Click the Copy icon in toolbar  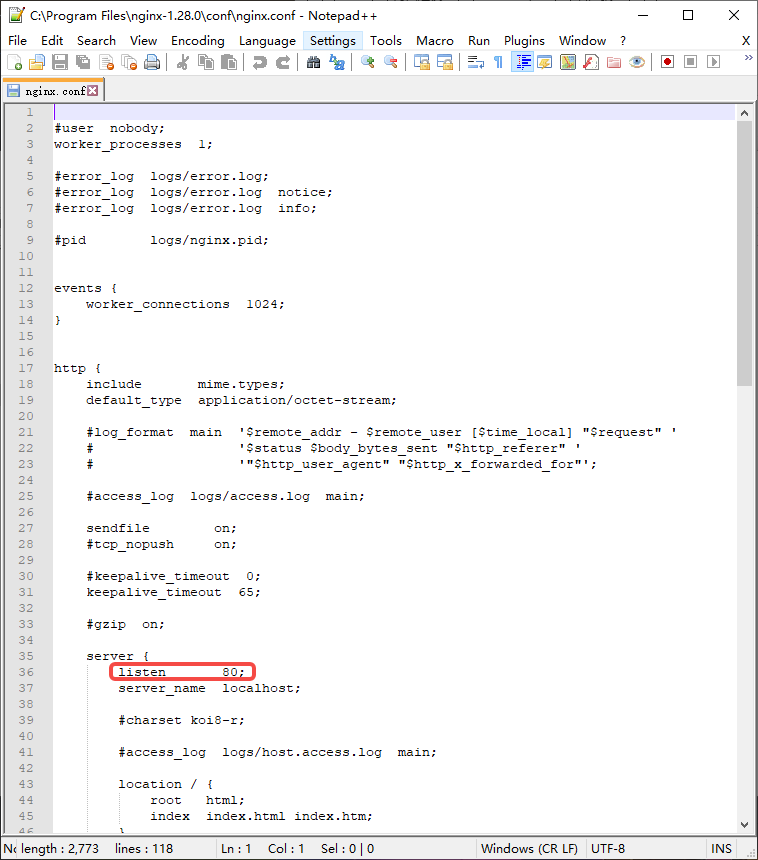point(206,62)
